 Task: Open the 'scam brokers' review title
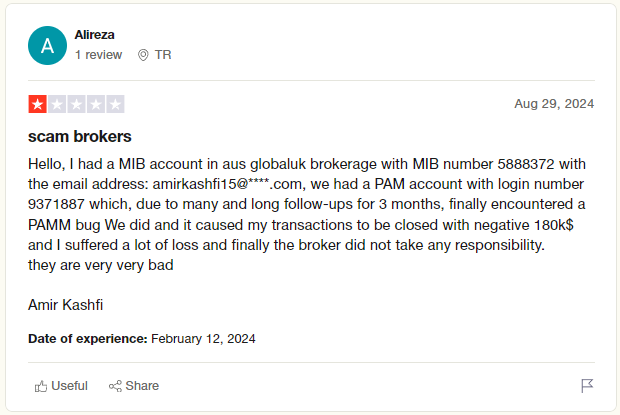(x=79, y=137)
